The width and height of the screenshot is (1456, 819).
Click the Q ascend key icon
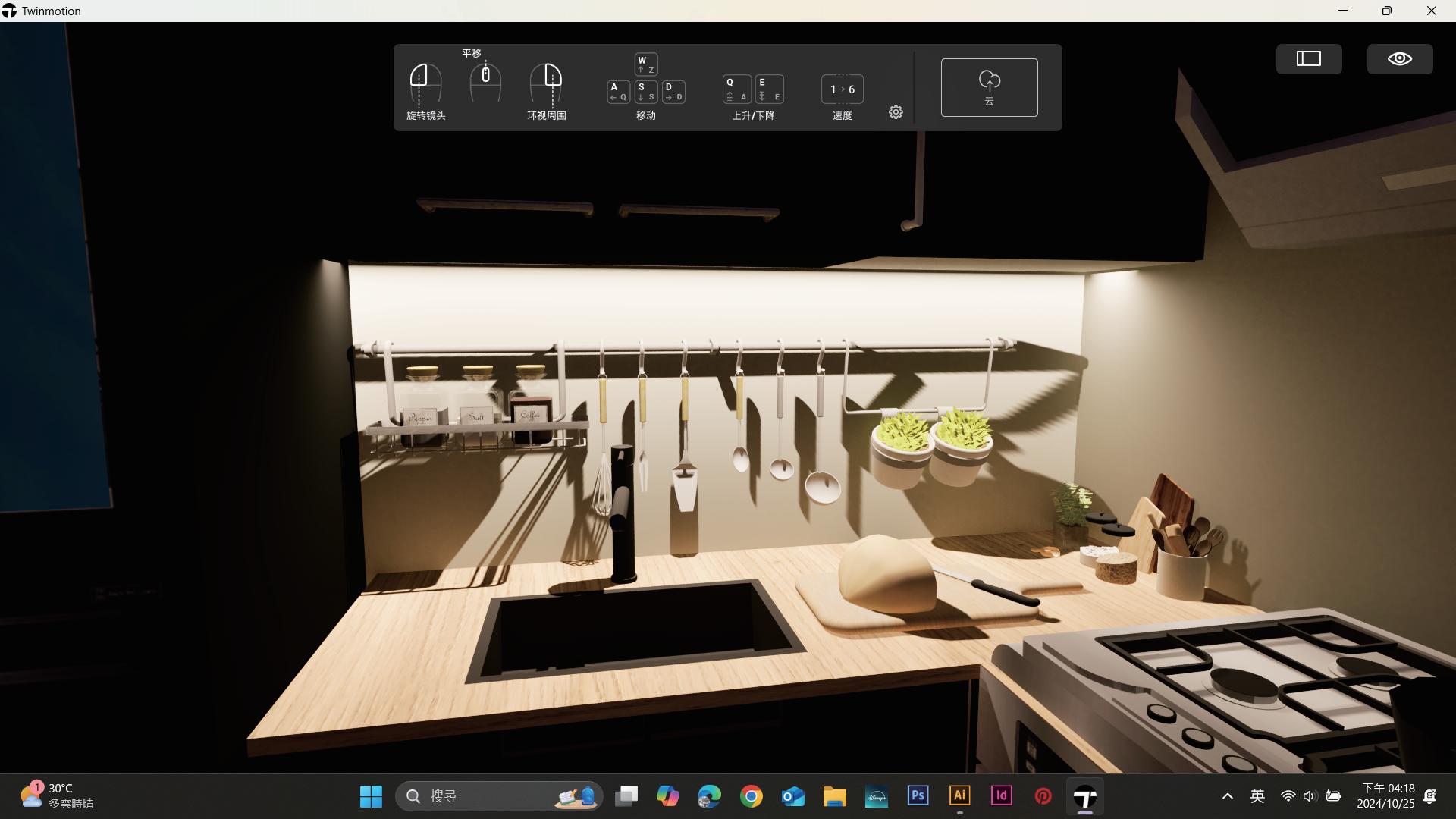click(736, 89)
